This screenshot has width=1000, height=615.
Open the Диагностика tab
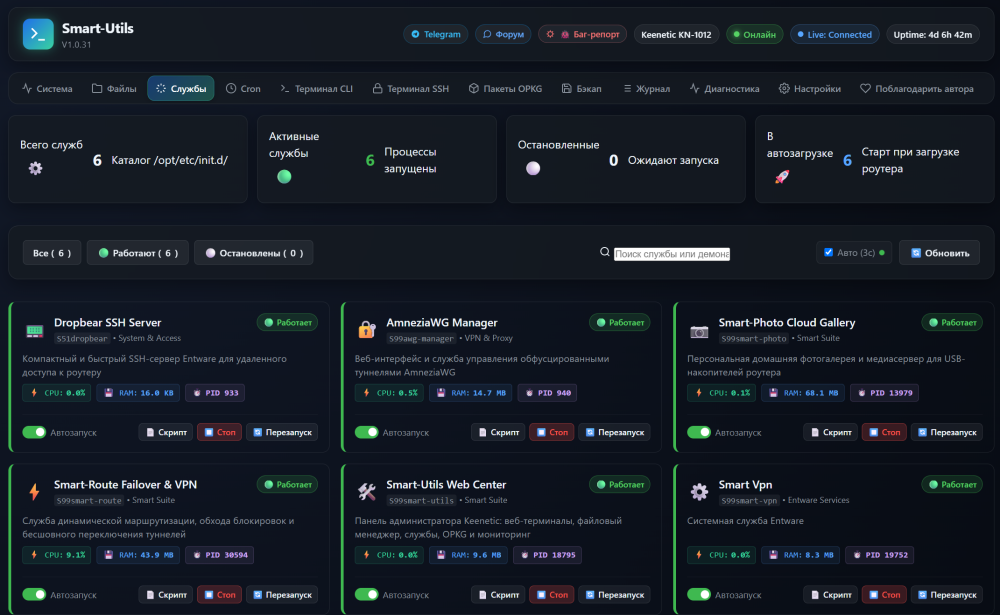coord(724,89)
